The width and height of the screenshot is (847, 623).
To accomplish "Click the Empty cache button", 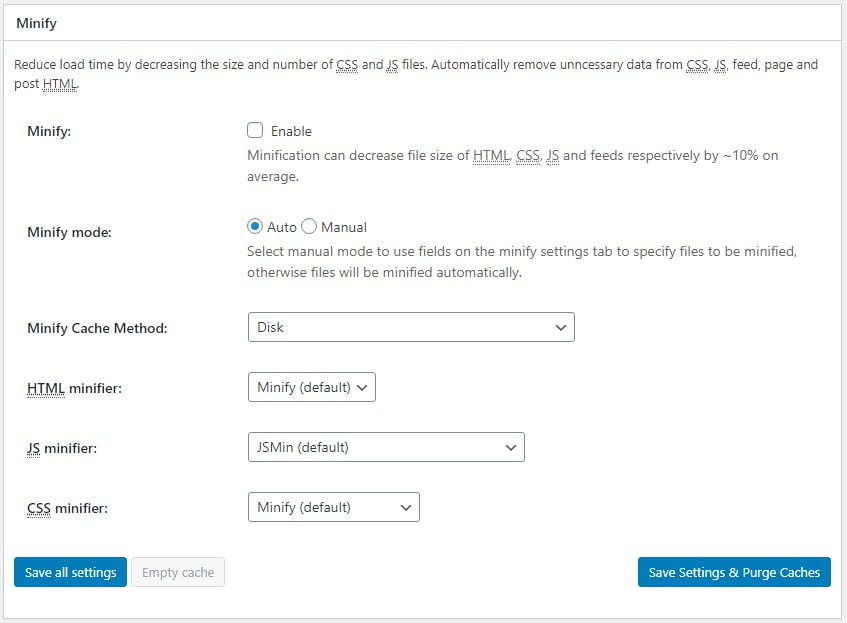I will (177, 572).
